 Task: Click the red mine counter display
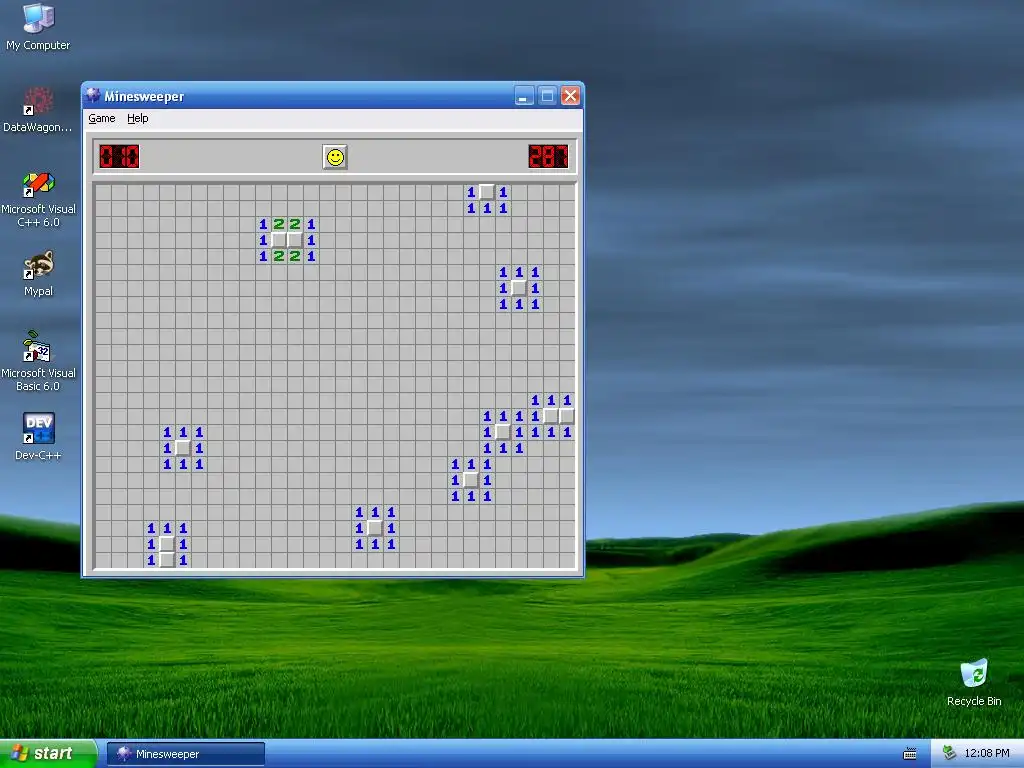[x=119, y=157]
